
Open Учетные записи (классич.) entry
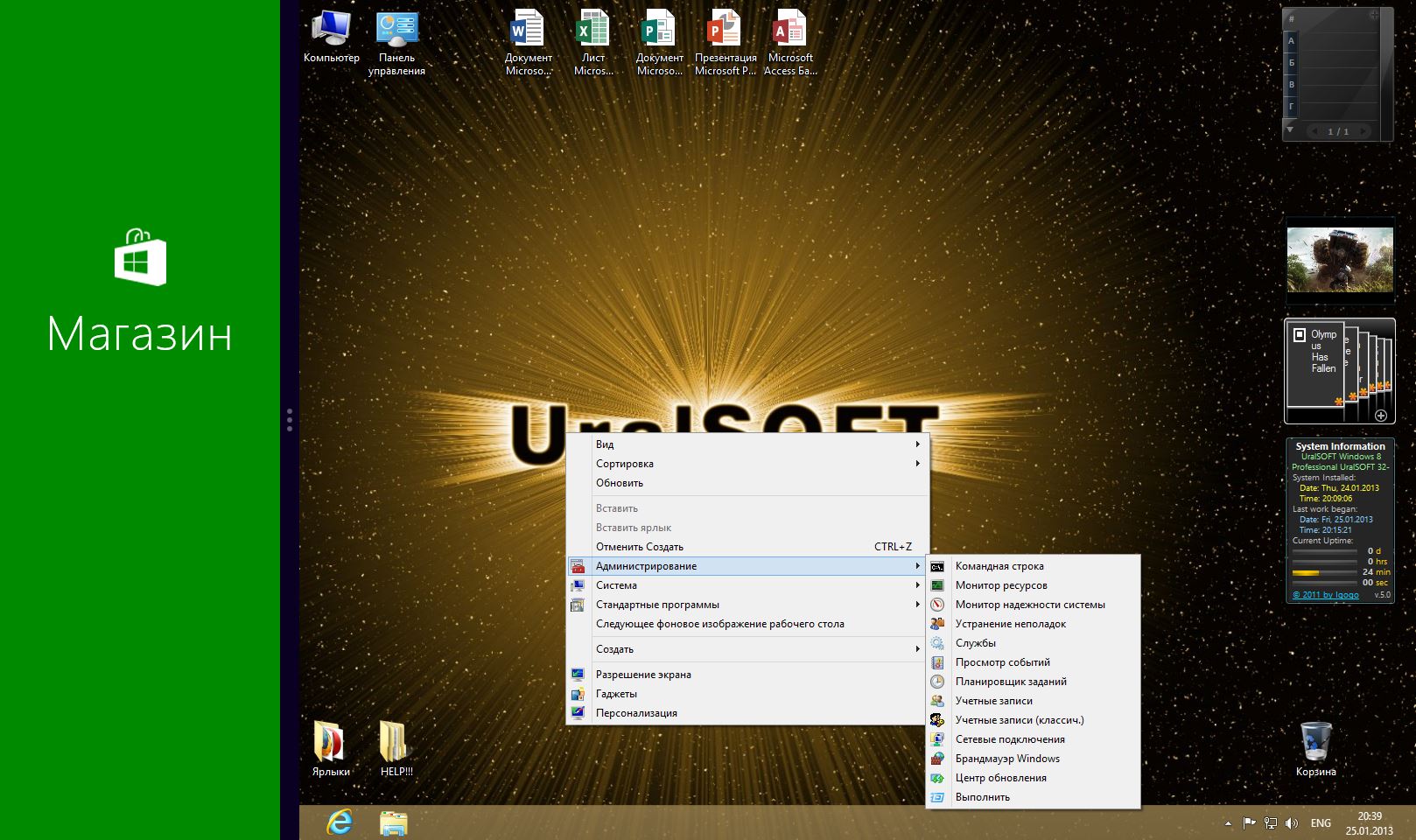[x=1034, y=720]
